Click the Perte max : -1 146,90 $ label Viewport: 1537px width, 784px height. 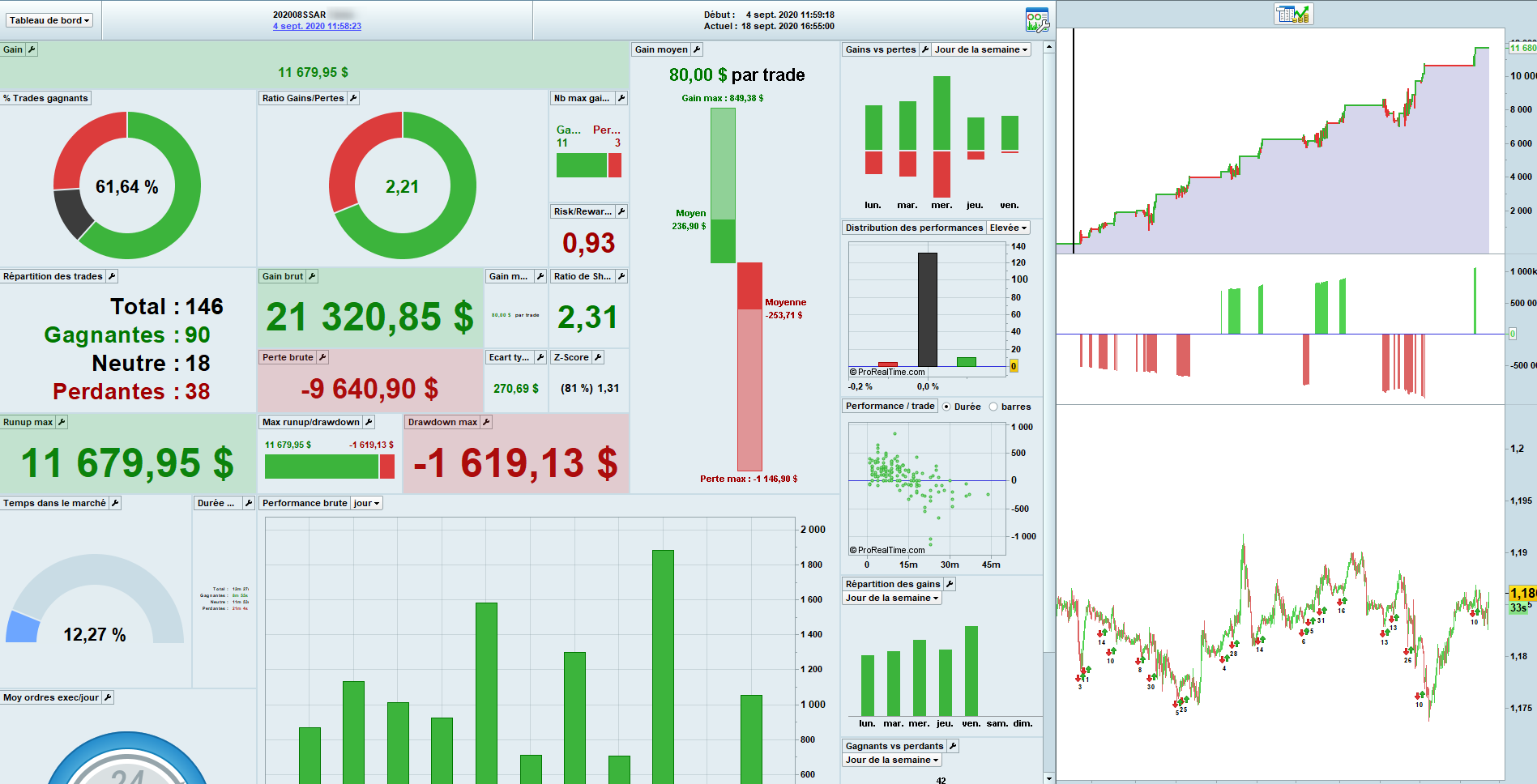(x=749, y=479)
